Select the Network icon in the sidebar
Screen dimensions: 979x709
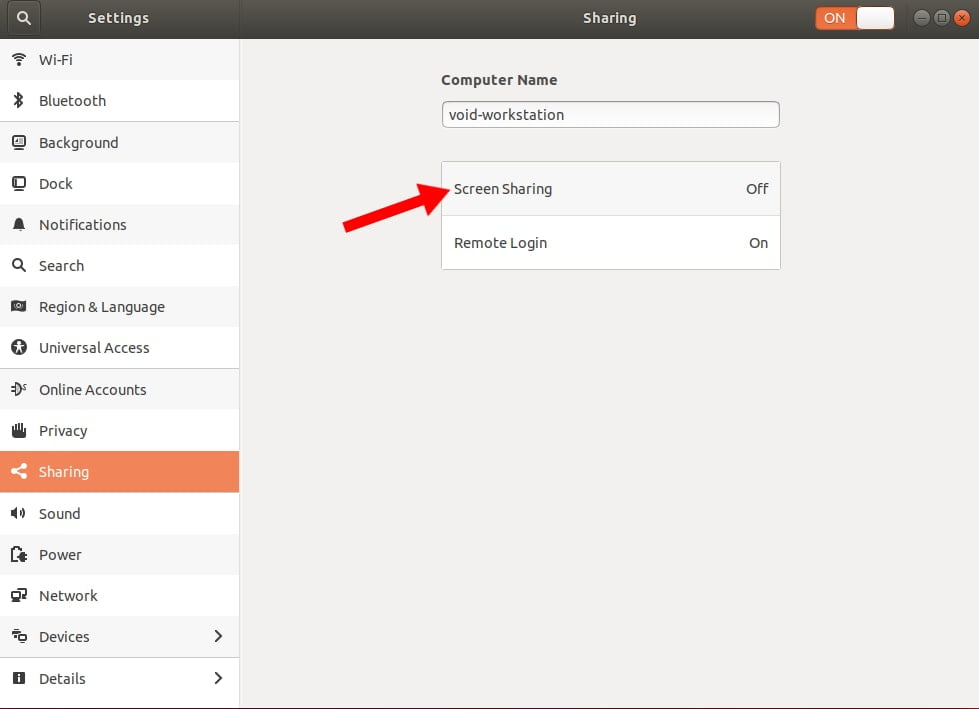pyautogui.click(x=19, y=595)
